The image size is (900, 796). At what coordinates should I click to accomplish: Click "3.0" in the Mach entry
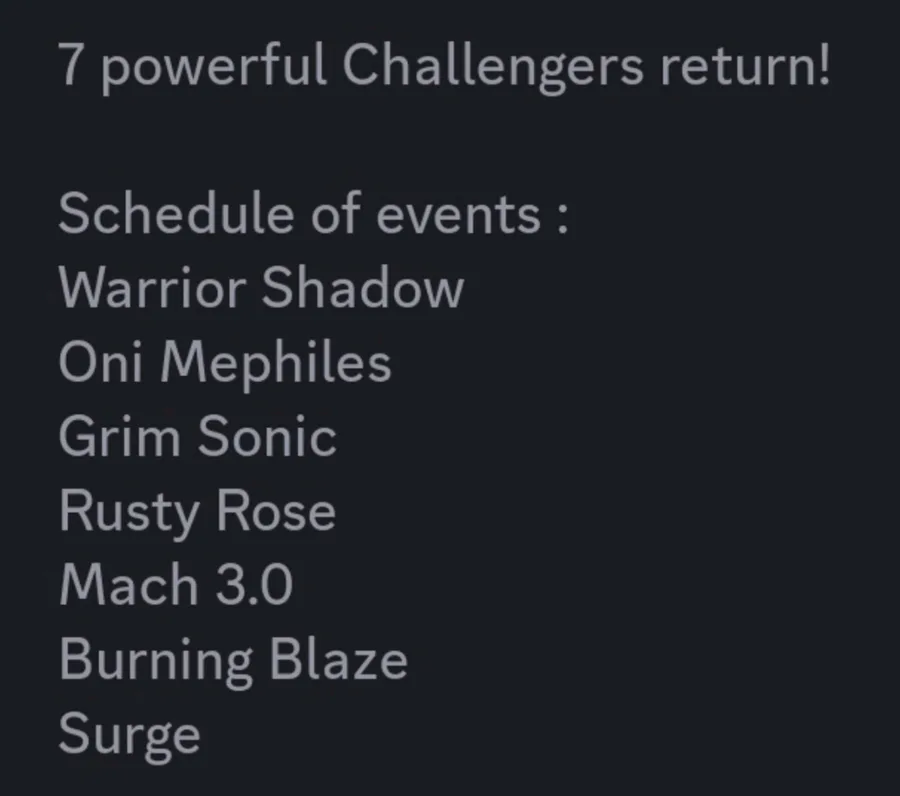point(254,585)
